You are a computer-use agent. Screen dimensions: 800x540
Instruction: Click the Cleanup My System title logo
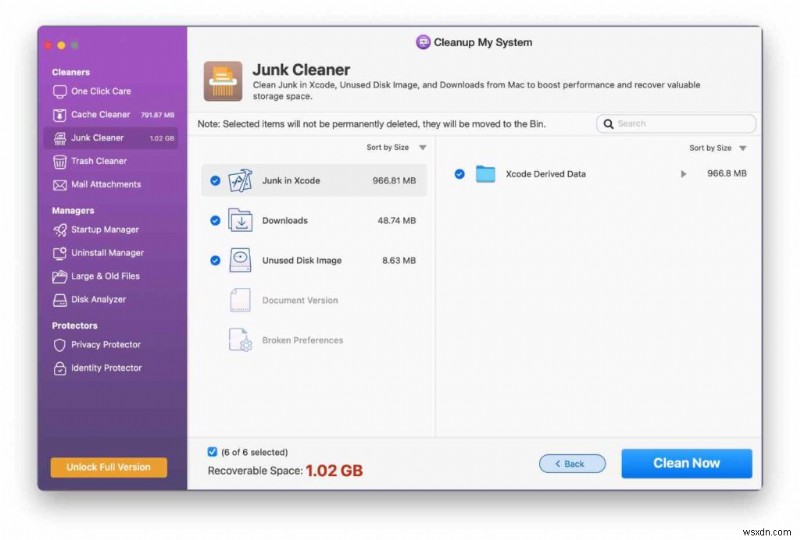point(423,42)
